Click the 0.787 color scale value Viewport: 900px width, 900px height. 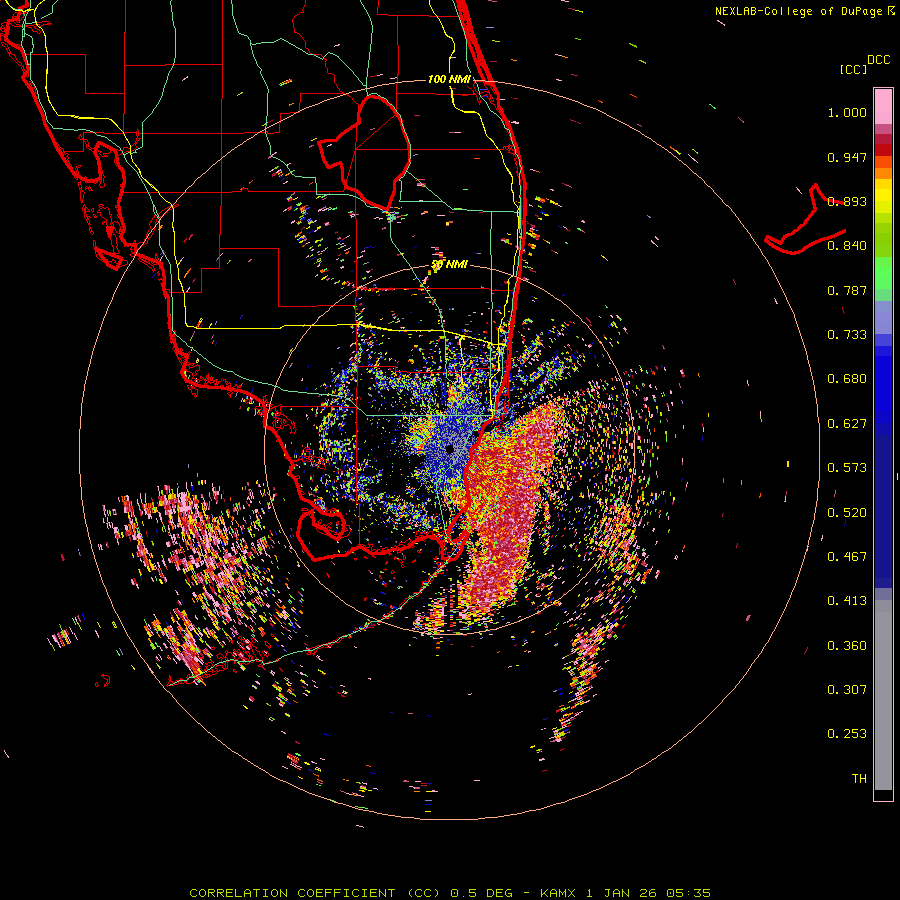click(x=847, y=290)
